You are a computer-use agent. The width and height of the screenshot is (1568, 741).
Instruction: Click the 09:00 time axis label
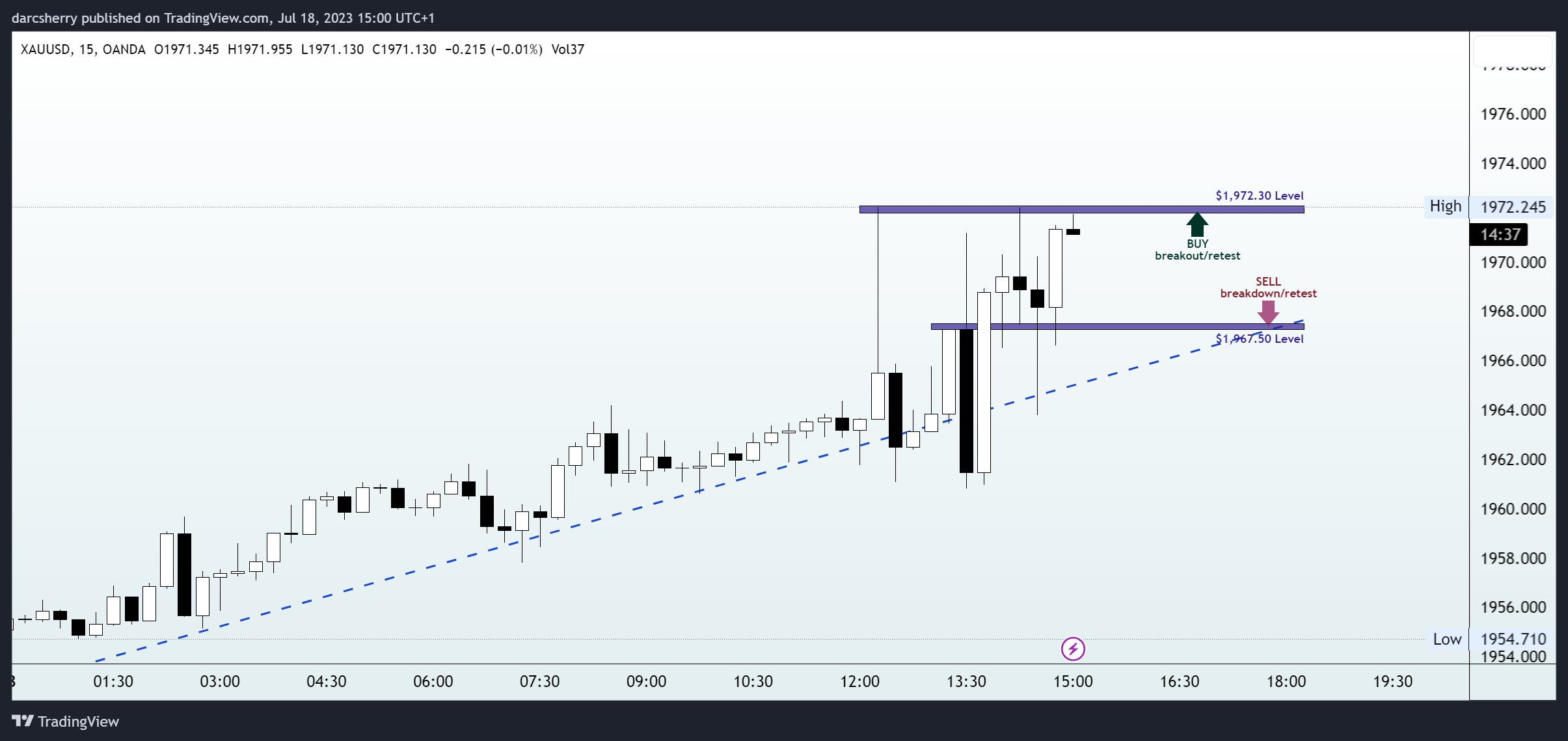tap(646, 682)
